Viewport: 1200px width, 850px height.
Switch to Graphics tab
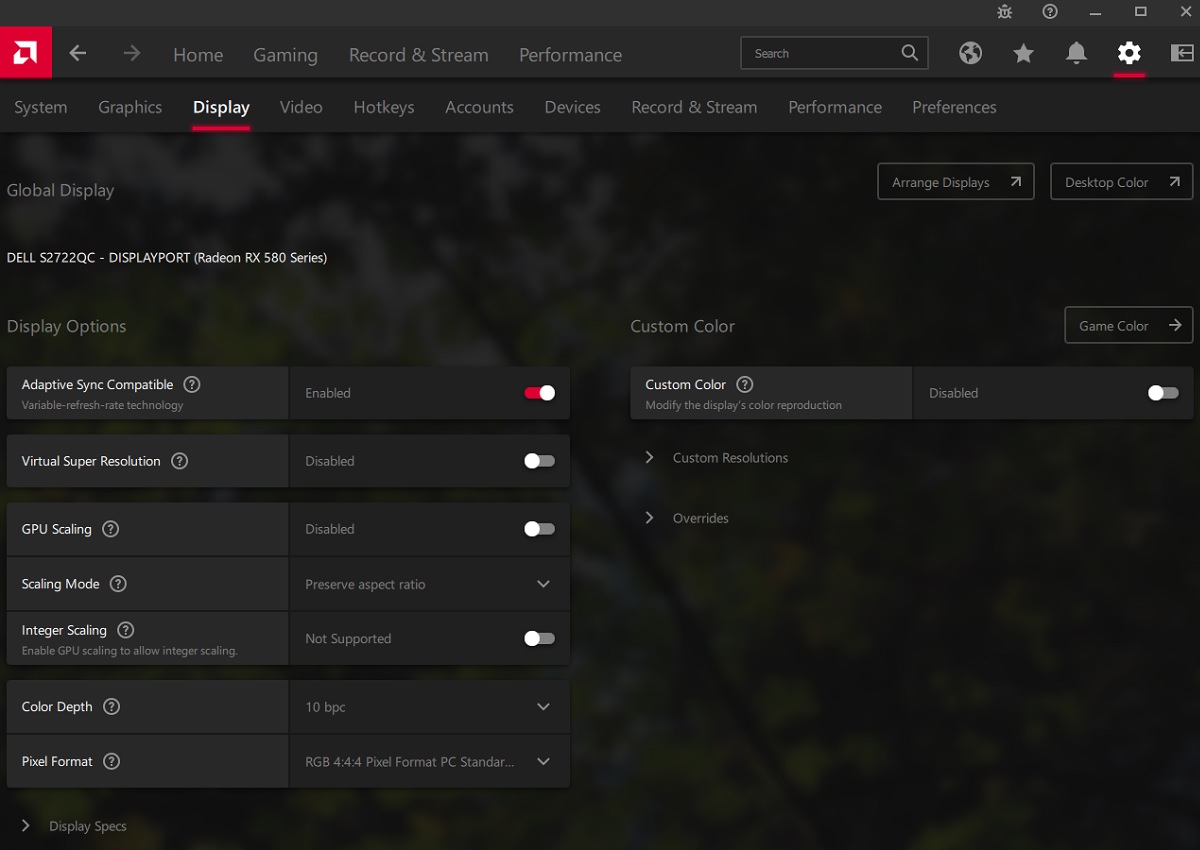coord(130,107)
